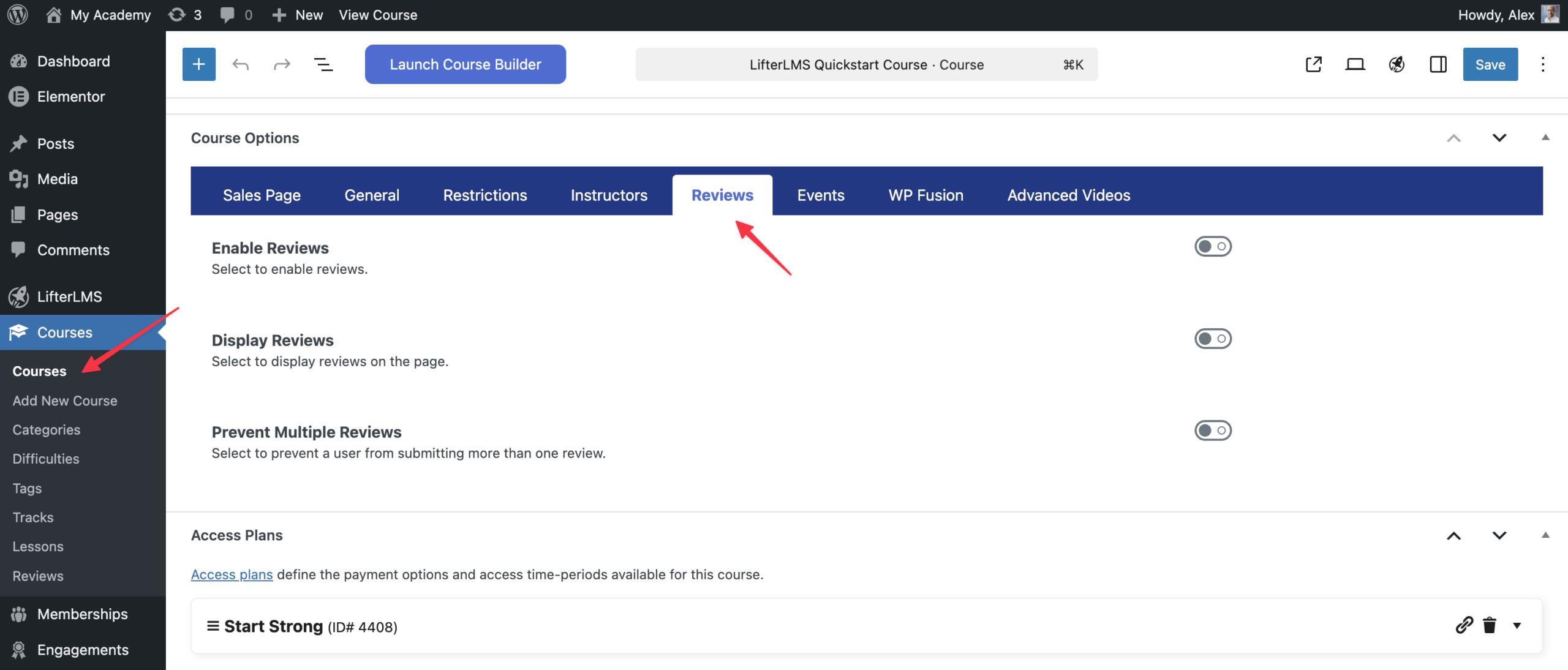The height and width of the screenshot is (670, 1568).
Task: Open the Access plans help link
Action: [232, 574]
